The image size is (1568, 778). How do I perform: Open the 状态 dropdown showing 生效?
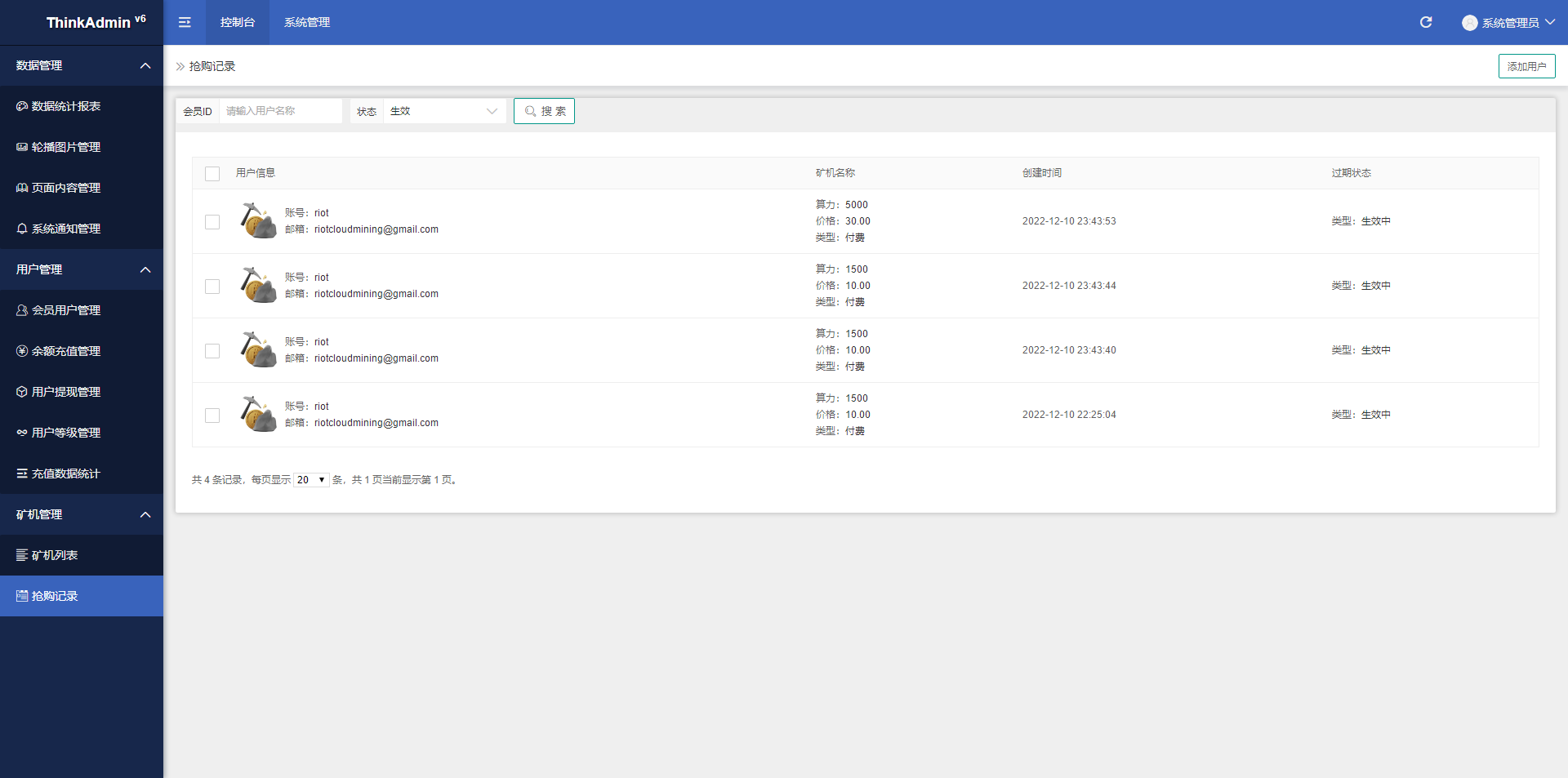[x=443, y=111]
